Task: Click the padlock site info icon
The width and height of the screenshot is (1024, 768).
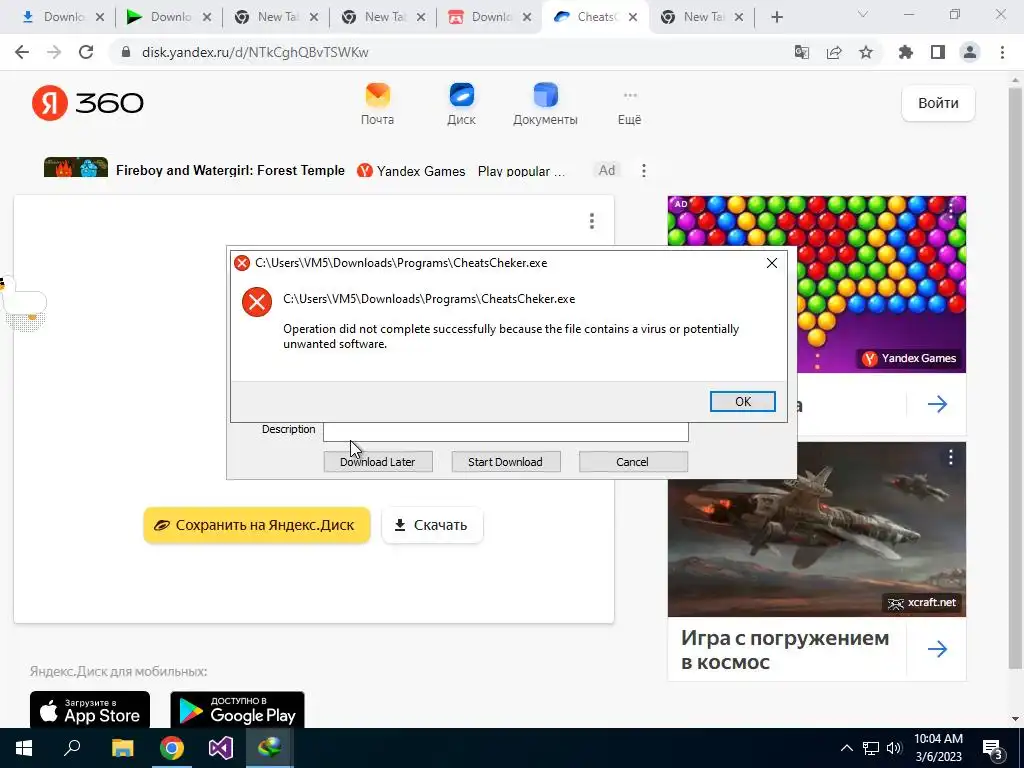Action: 126,52
